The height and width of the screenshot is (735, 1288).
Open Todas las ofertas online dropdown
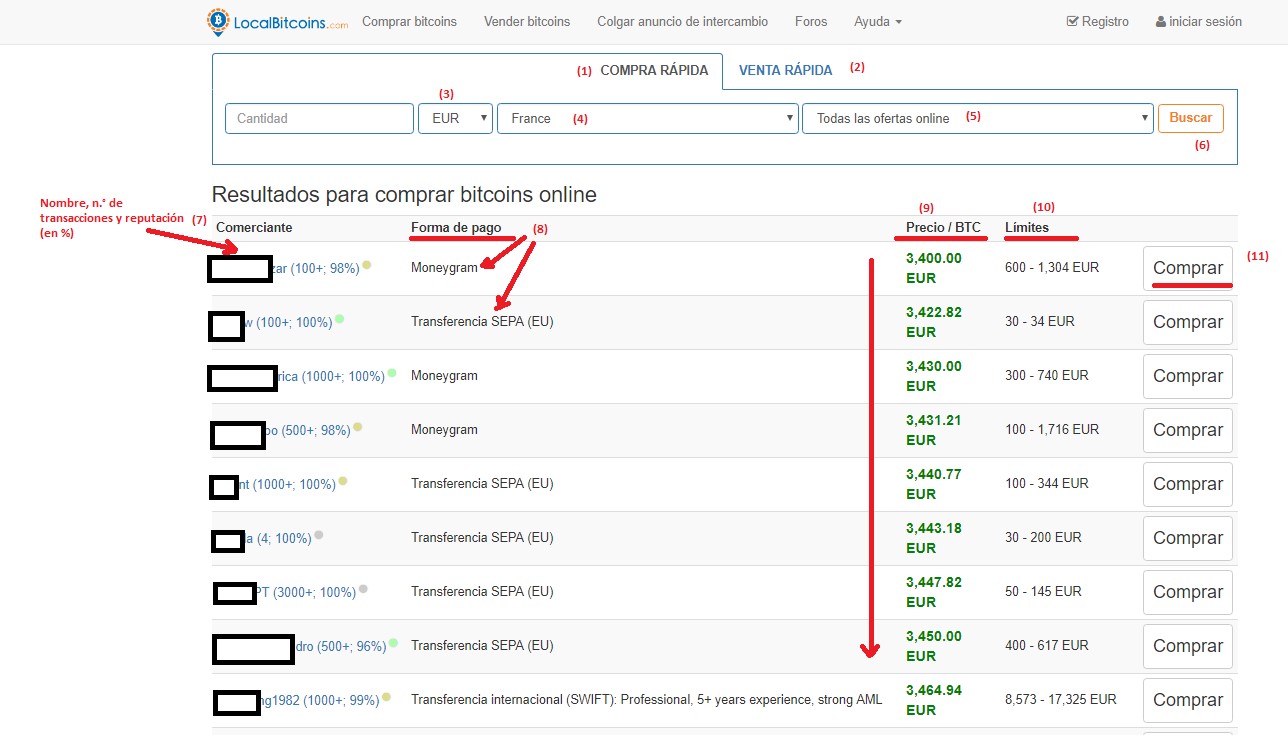pyautogui.click(x=978, y=118)
